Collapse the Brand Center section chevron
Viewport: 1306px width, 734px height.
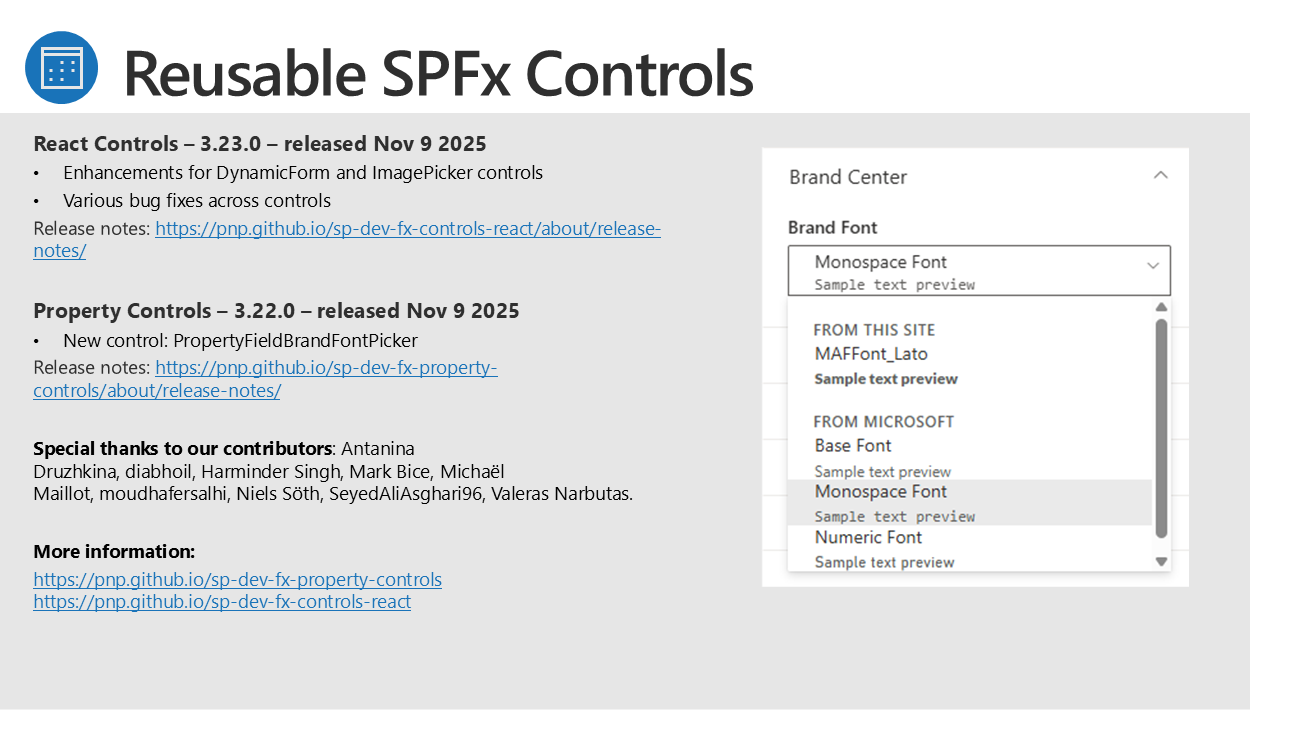(1160, 176)
